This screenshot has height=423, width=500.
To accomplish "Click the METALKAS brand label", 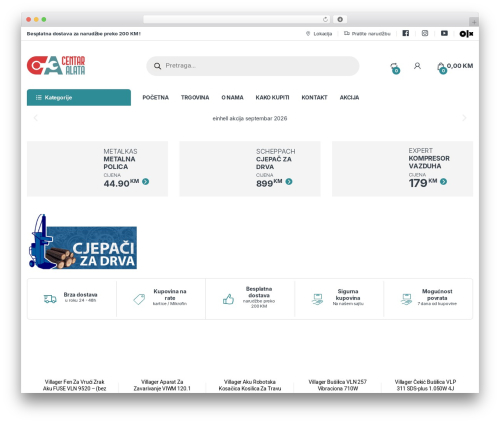I will pos(120,151).
